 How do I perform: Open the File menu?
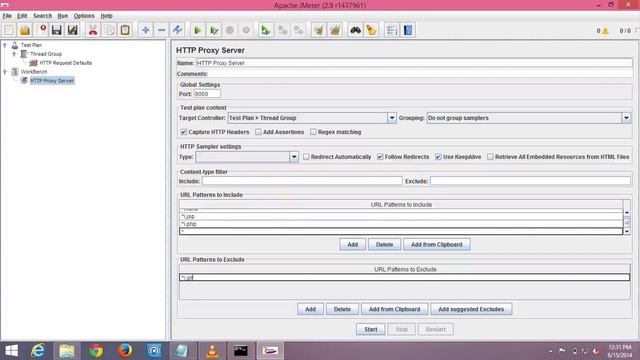[7, 16]
